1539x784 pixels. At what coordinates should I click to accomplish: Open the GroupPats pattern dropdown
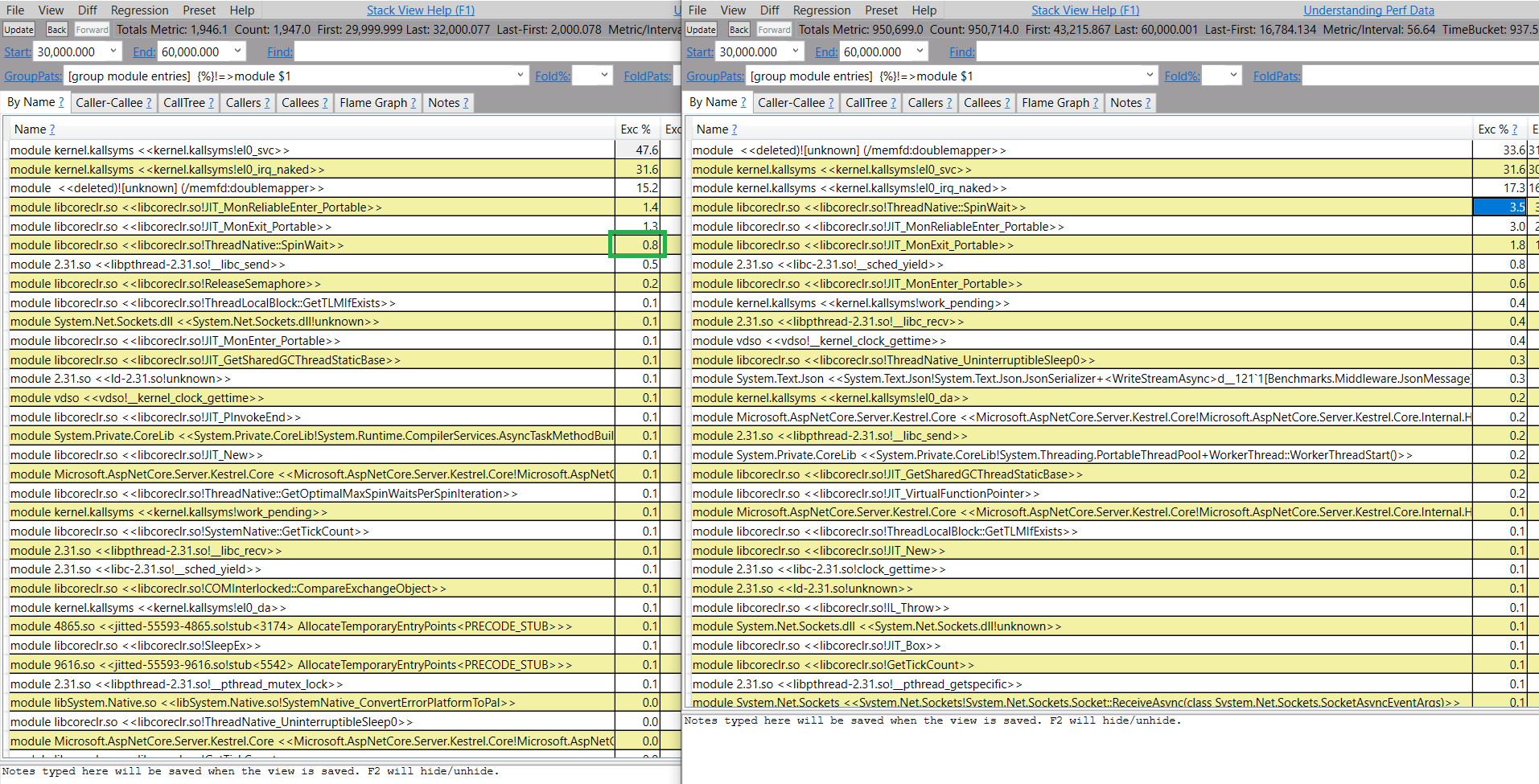tap(520, 75)
